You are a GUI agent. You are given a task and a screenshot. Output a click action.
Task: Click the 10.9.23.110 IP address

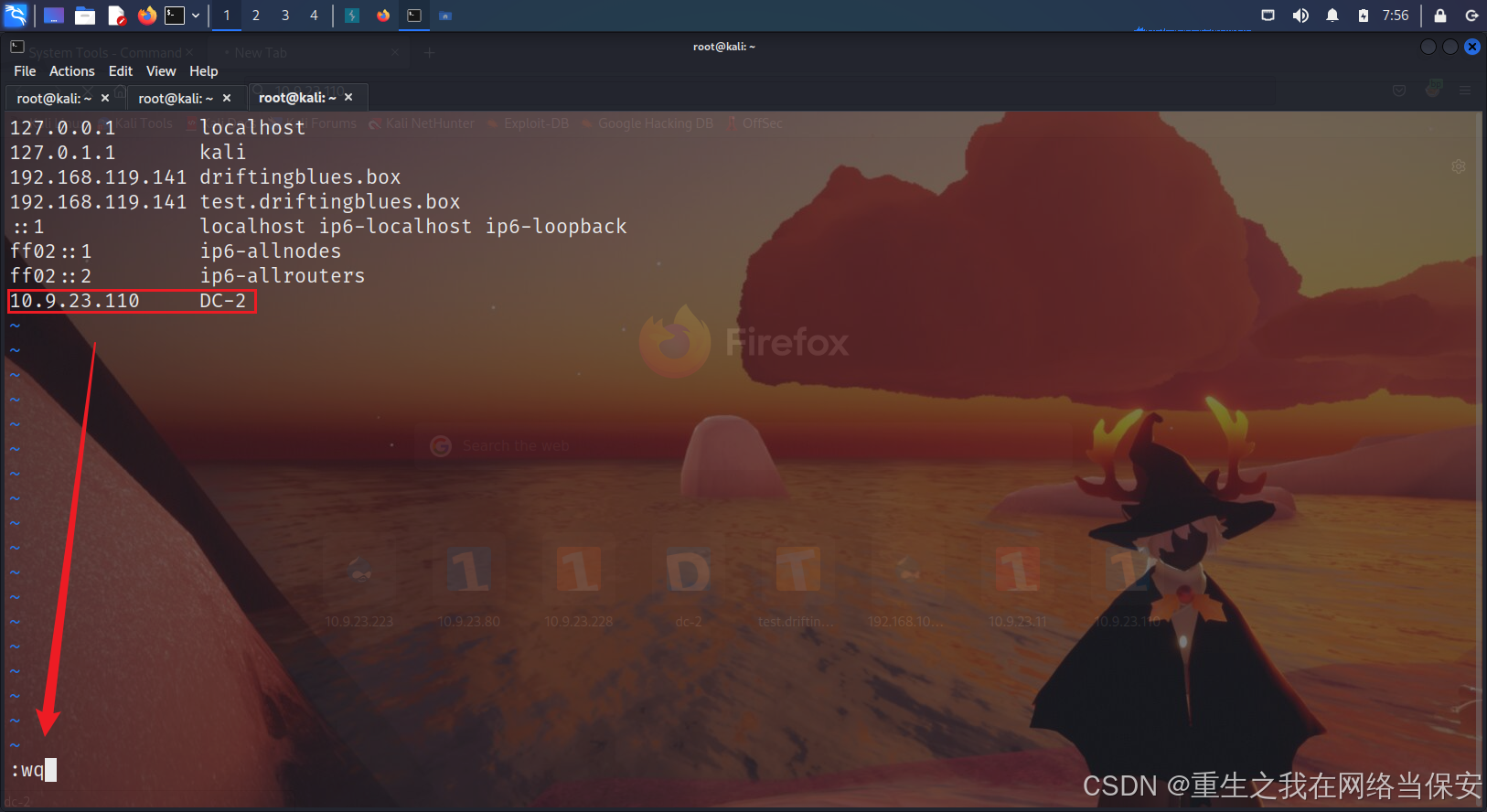[75, 301]
